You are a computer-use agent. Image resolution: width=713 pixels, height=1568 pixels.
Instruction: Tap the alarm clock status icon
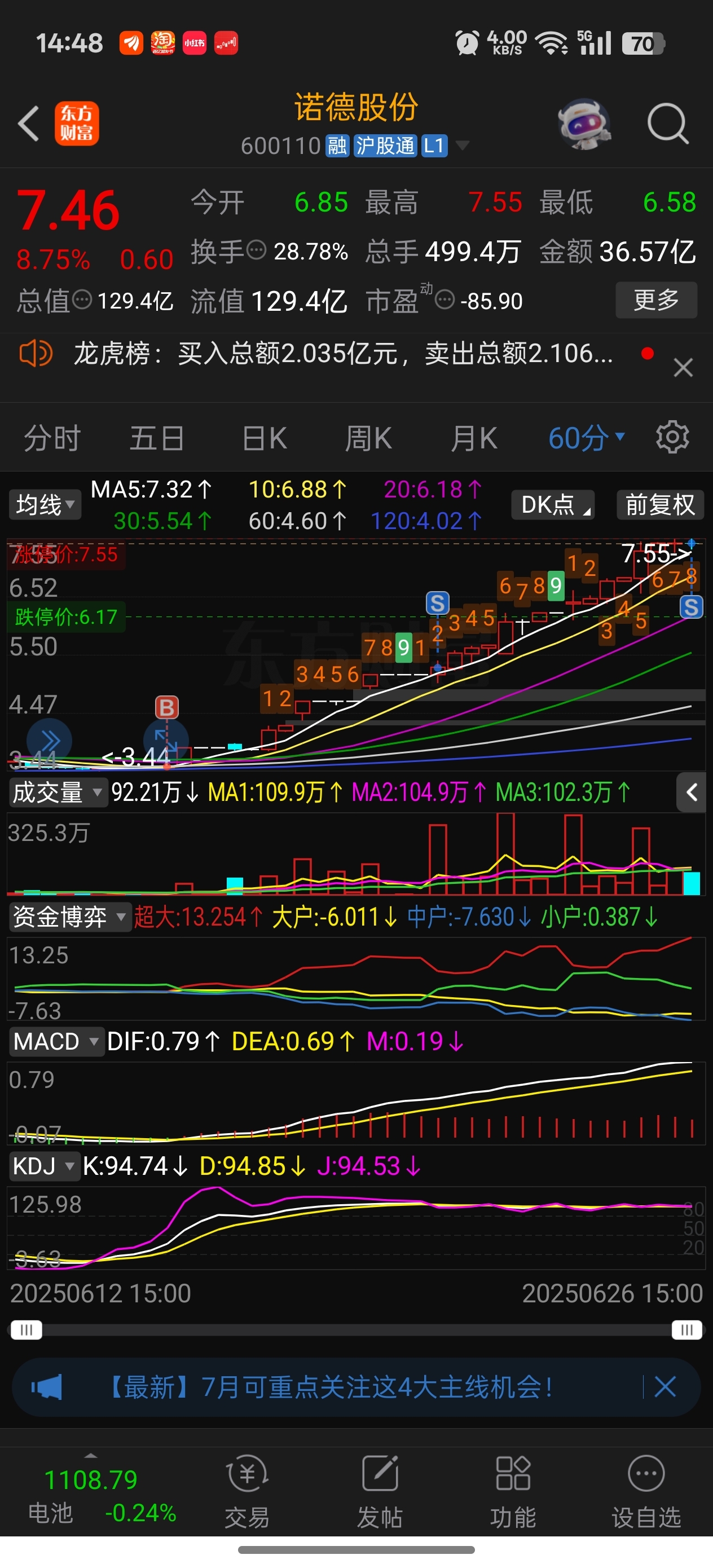(467, 43)
